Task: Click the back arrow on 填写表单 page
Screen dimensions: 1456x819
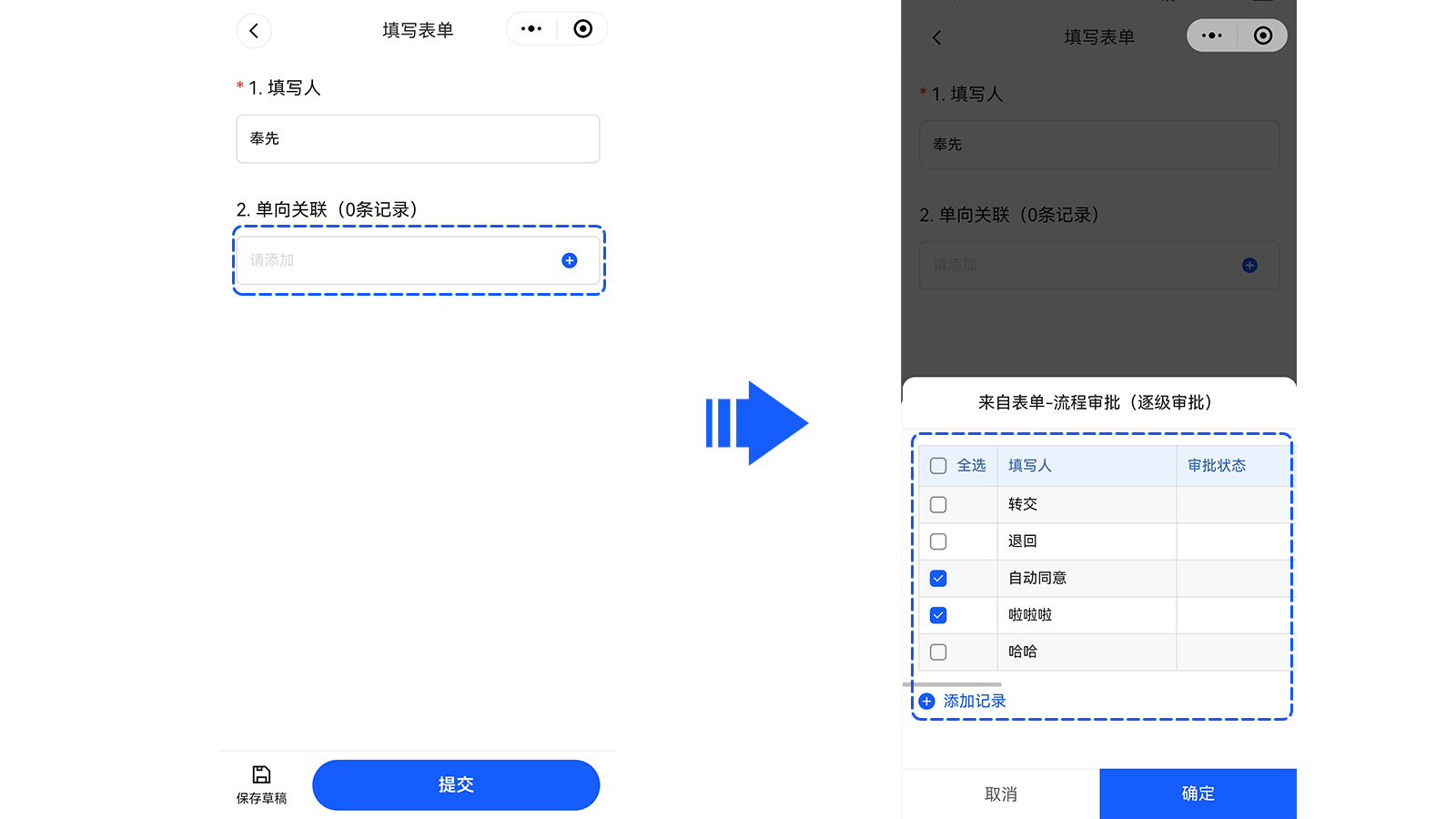Action: pyautogui.click(x=253, y=30)
